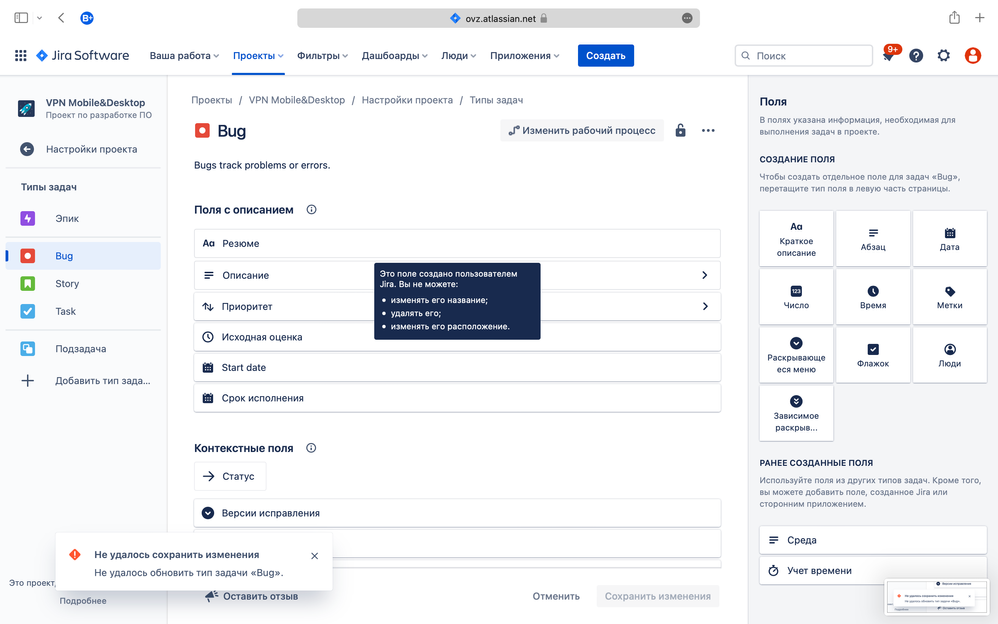This screenshot has height=624, width=998.
Task: Open the Проекты breadcrumb link
Action: pos(211,100)
